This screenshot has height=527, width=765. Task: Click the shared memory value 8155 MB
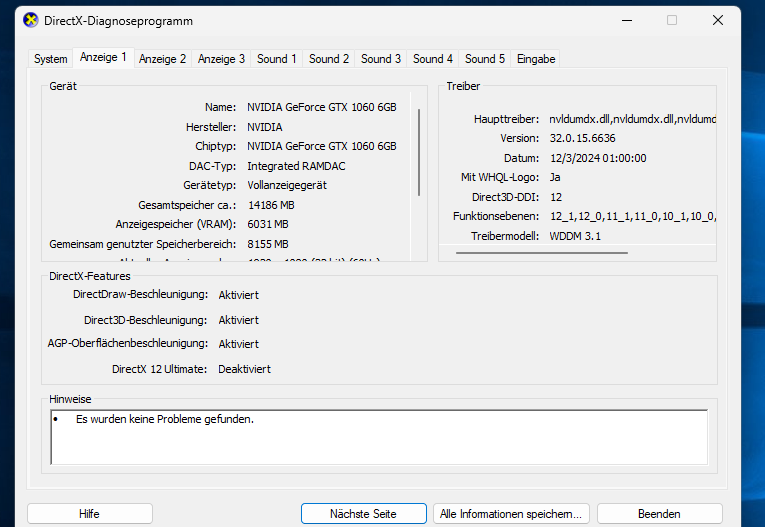coord(268,244)
